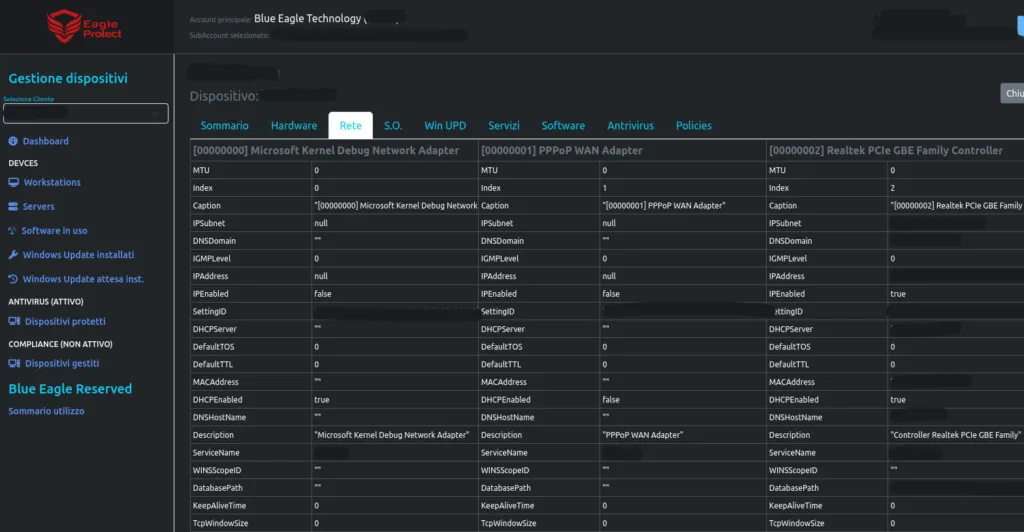This screenshot has height=532, width=1024.
Task: Click the ANTIVIRUS (ATTIVO) section label
Action: coord(46,302)
